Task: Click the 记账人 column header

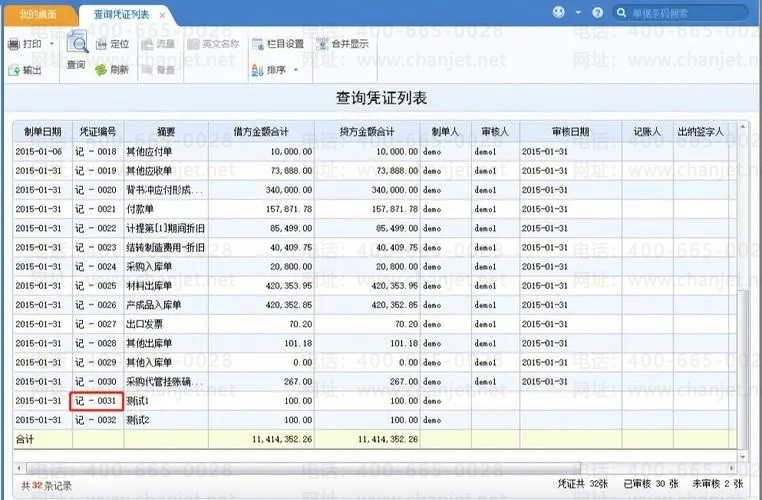Action: 647,132
